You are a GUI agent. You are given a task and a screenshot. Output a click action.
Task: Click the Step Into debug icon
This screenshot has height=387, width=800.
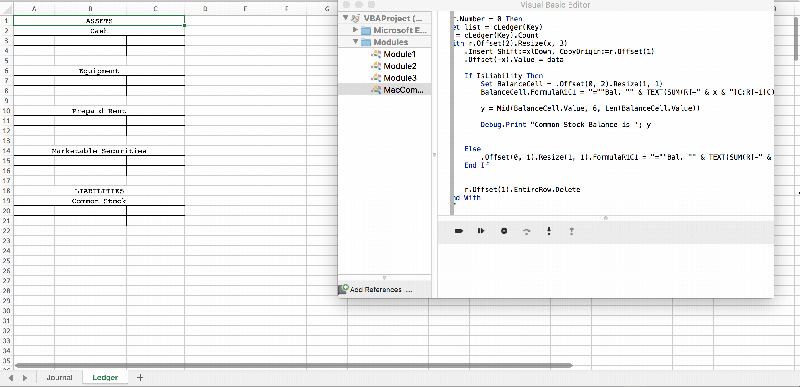549,231
